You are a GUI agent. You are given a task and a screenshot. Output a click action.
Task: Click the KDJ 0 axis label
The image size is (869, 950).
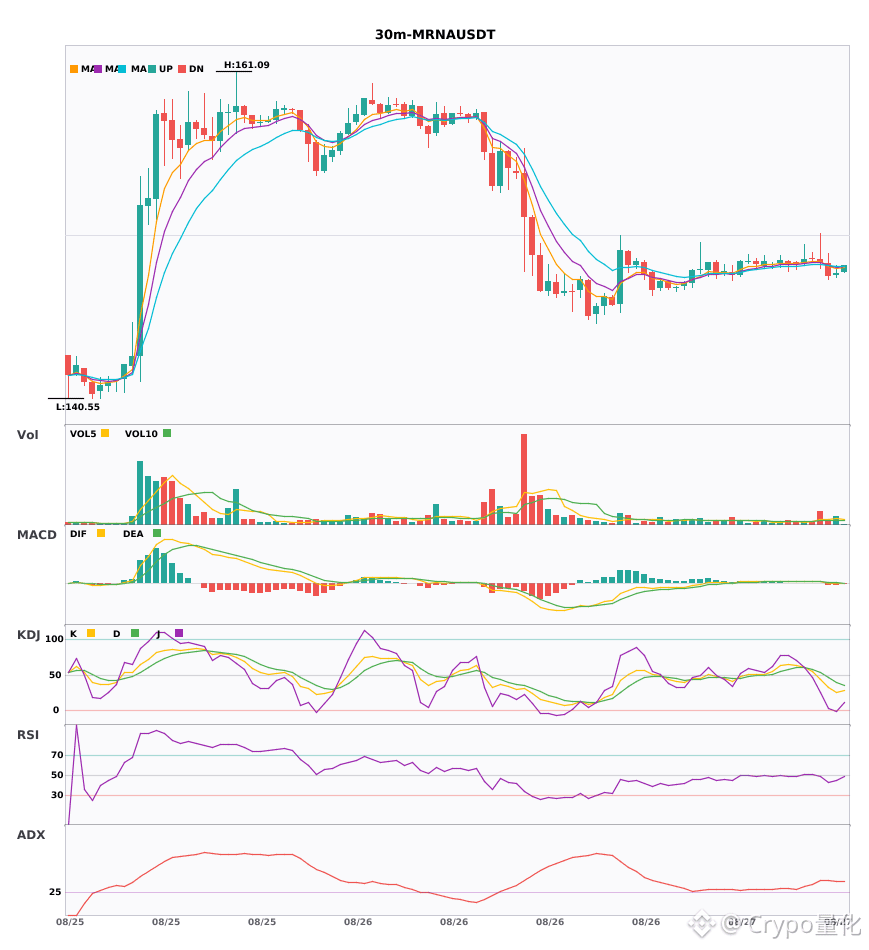pos(56,710)
